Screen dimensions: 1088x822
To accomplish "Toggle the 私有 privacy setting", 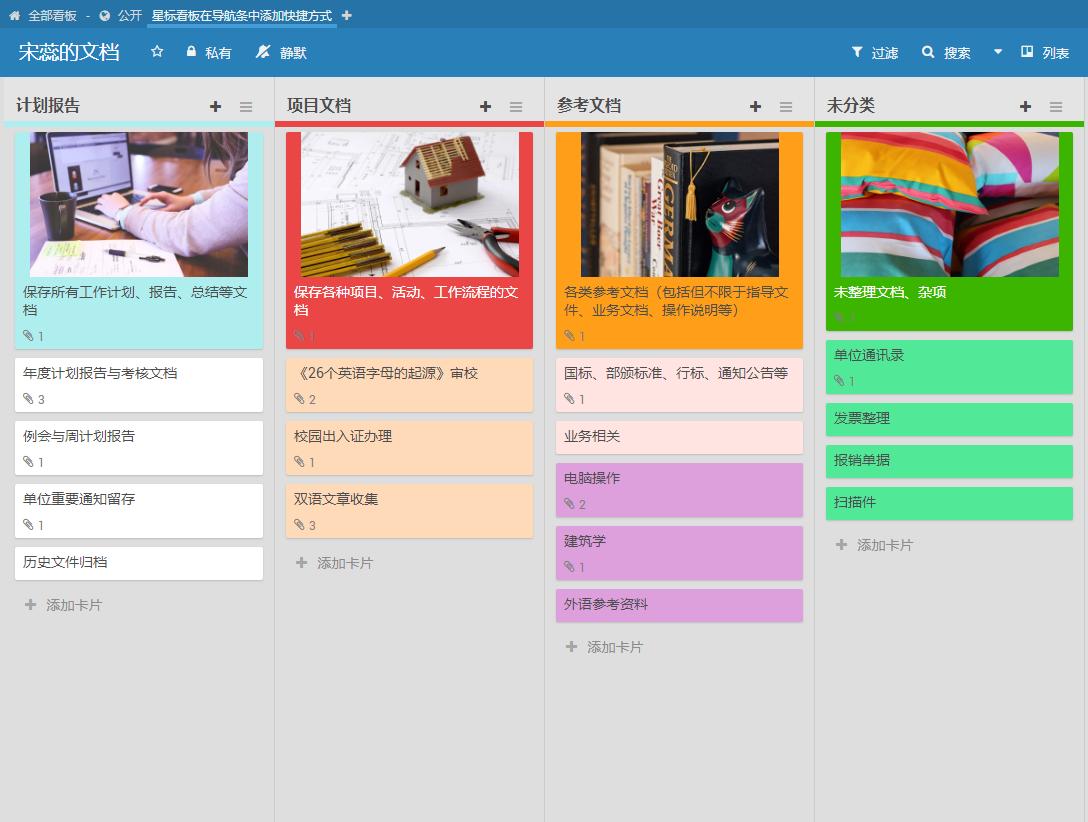I will point(209,53).
